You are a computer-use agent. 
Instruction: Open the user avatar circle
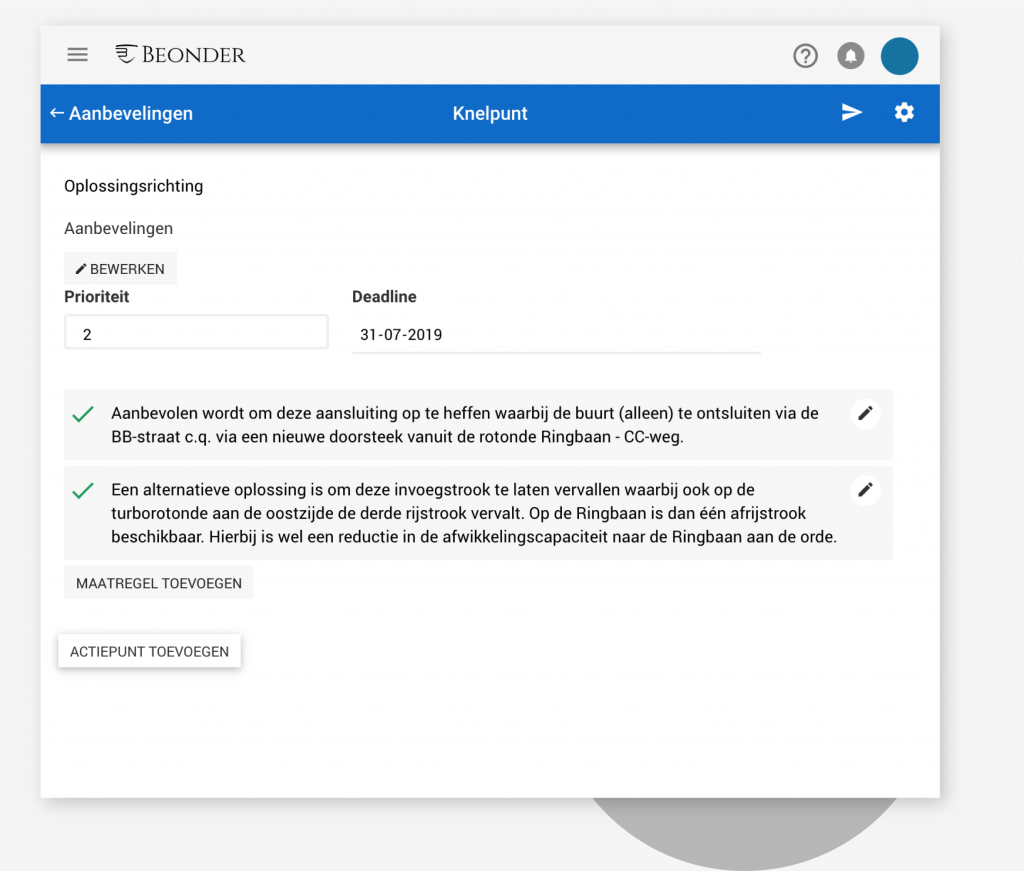click(899, 56)
